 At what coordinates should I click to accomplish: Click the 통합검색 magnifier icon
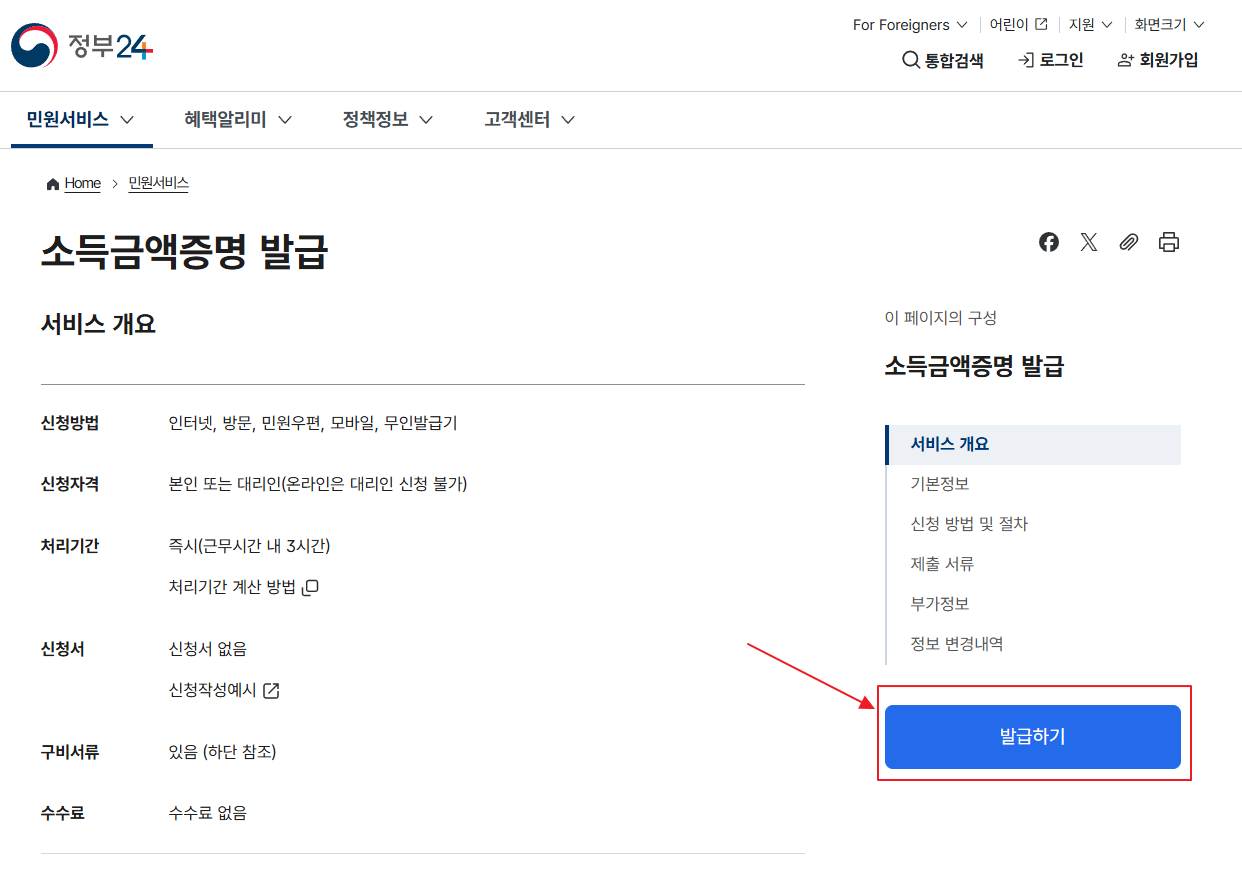[x=910, y=60]
